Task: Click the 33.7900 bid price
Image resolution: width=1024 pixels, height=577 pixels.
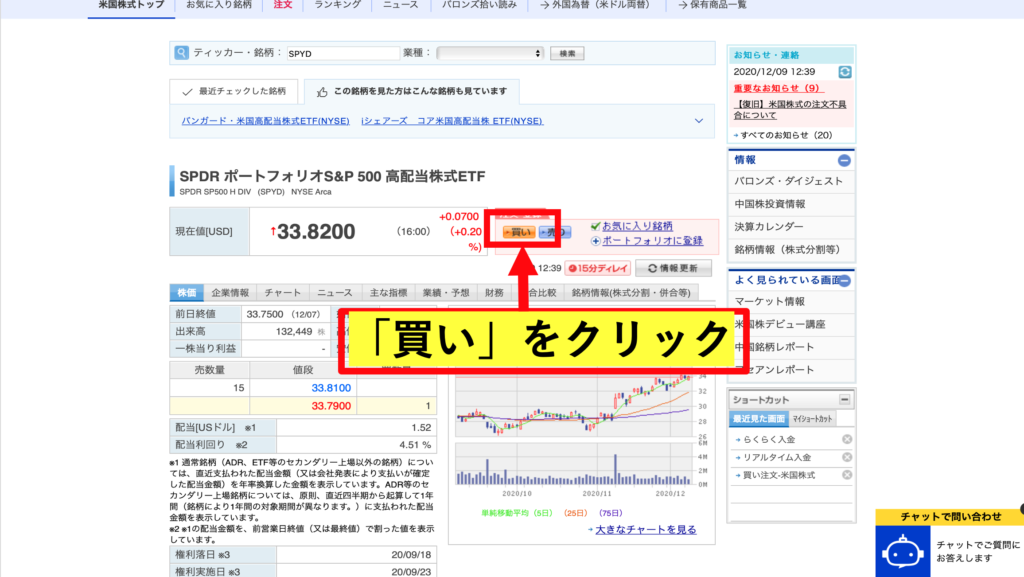Action: tap(331, 406)
